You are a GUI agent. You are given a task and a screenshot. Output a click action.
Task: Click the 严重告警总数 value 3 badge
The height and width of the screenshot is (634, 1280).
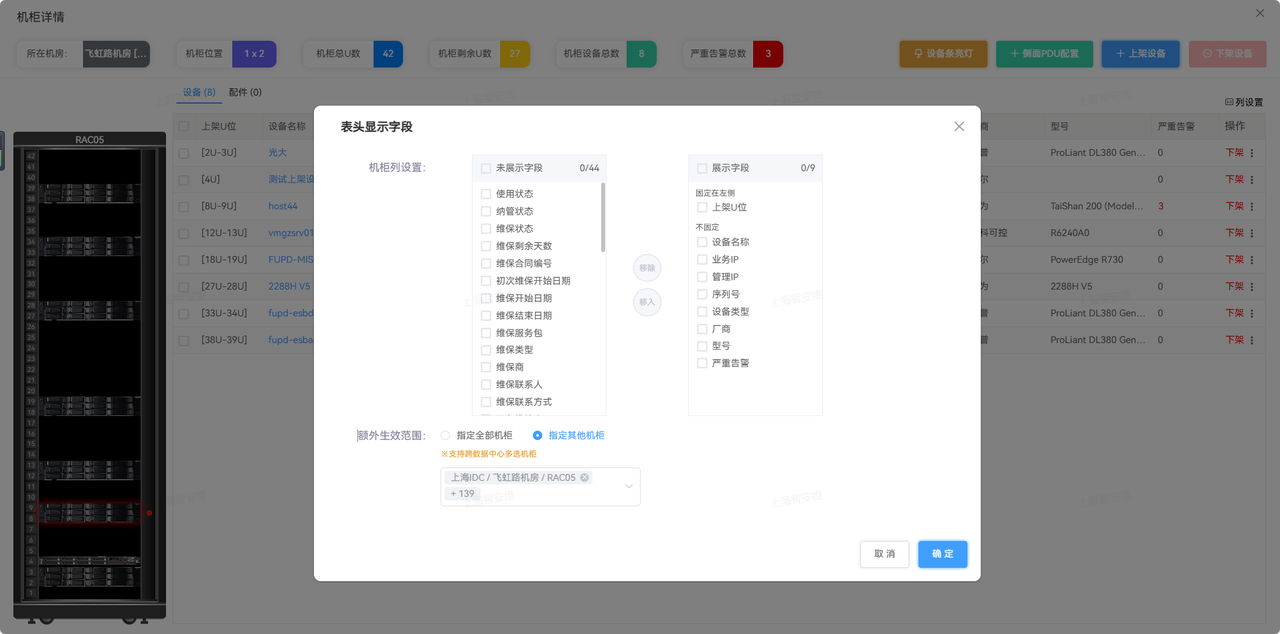768,54
